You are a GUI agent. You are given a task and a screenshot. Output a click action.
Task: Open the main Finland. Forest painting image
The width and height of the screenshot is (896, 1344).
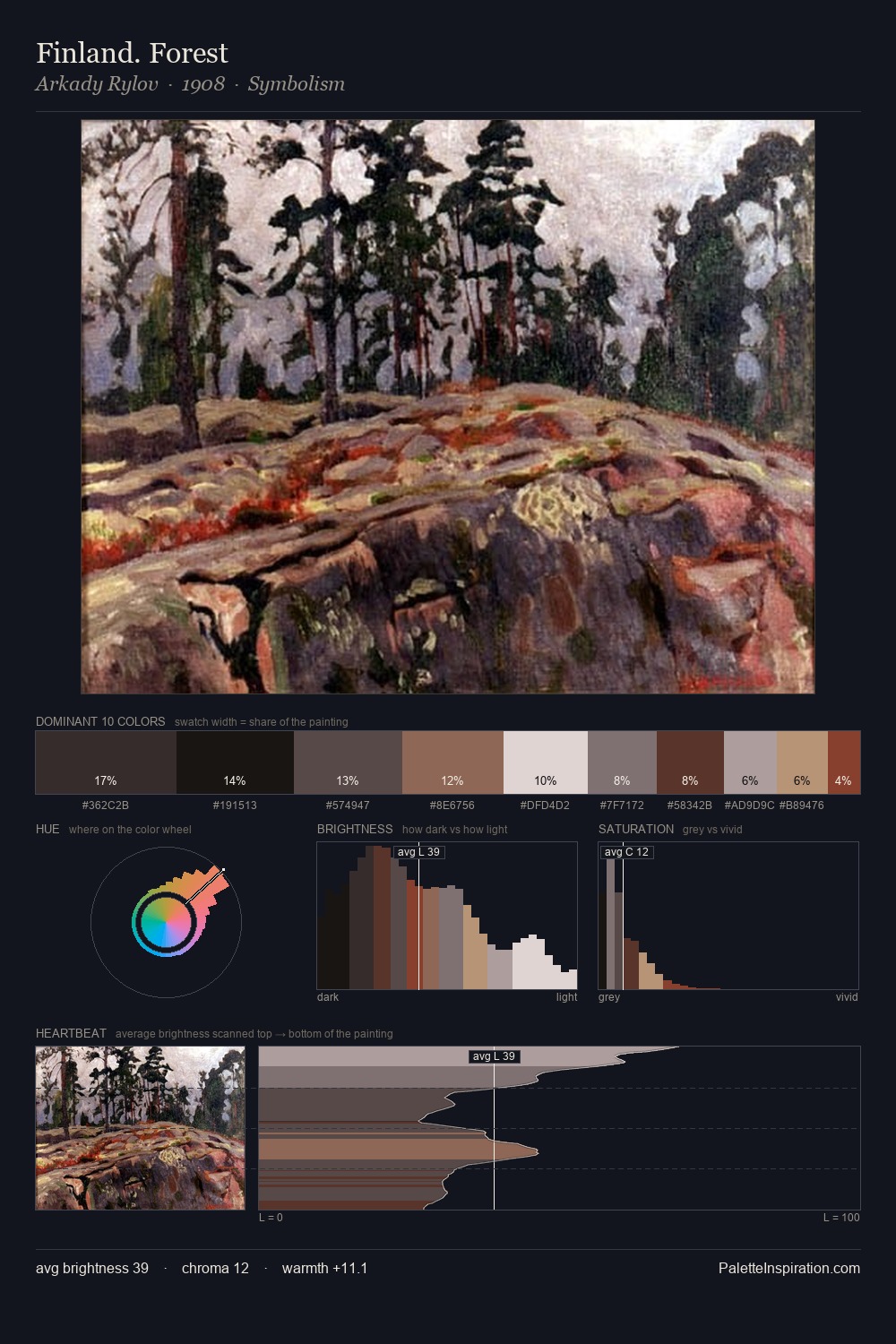[448, 407]
